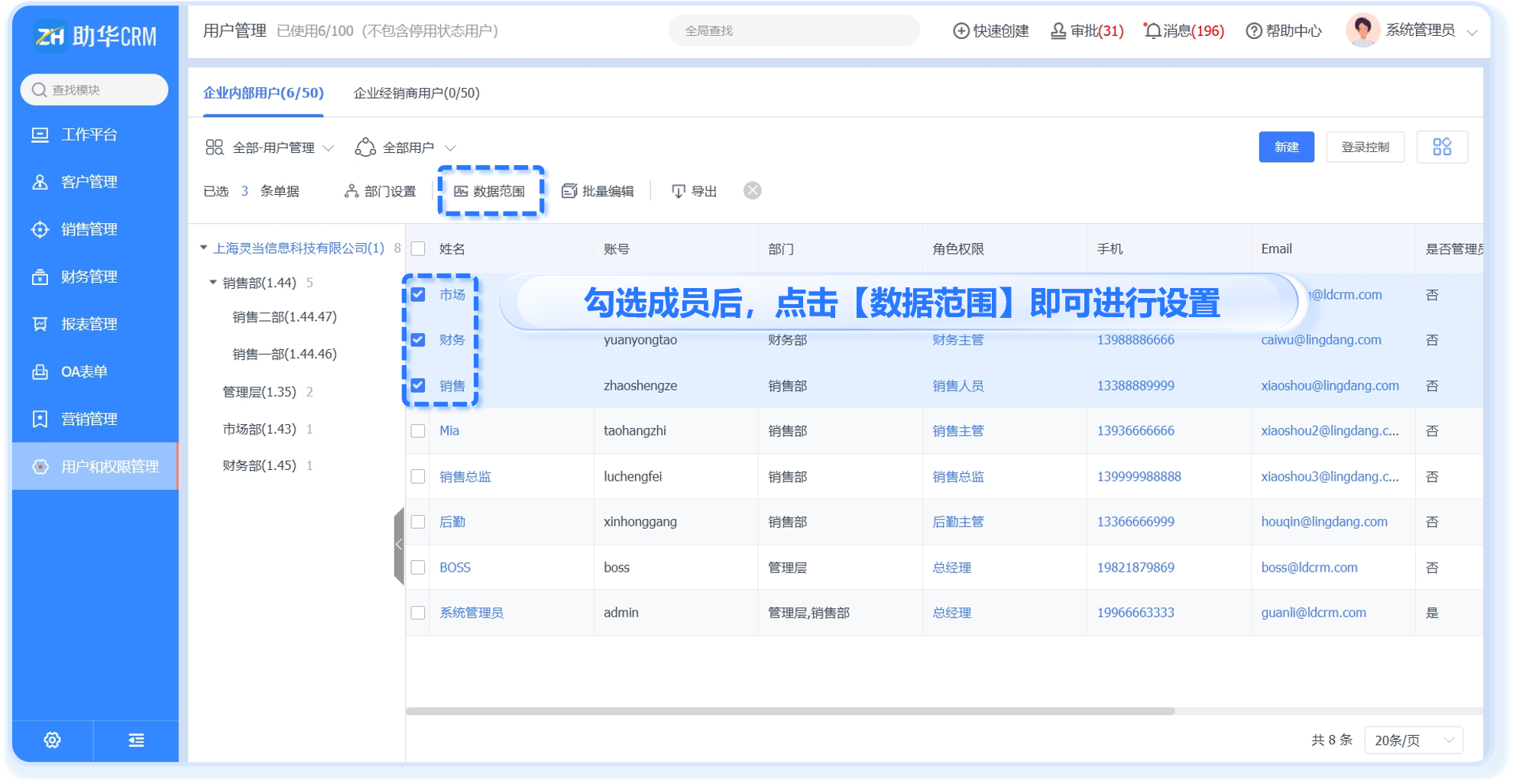
Task: Check the Mia row checkbox
Action: [418, 431]
